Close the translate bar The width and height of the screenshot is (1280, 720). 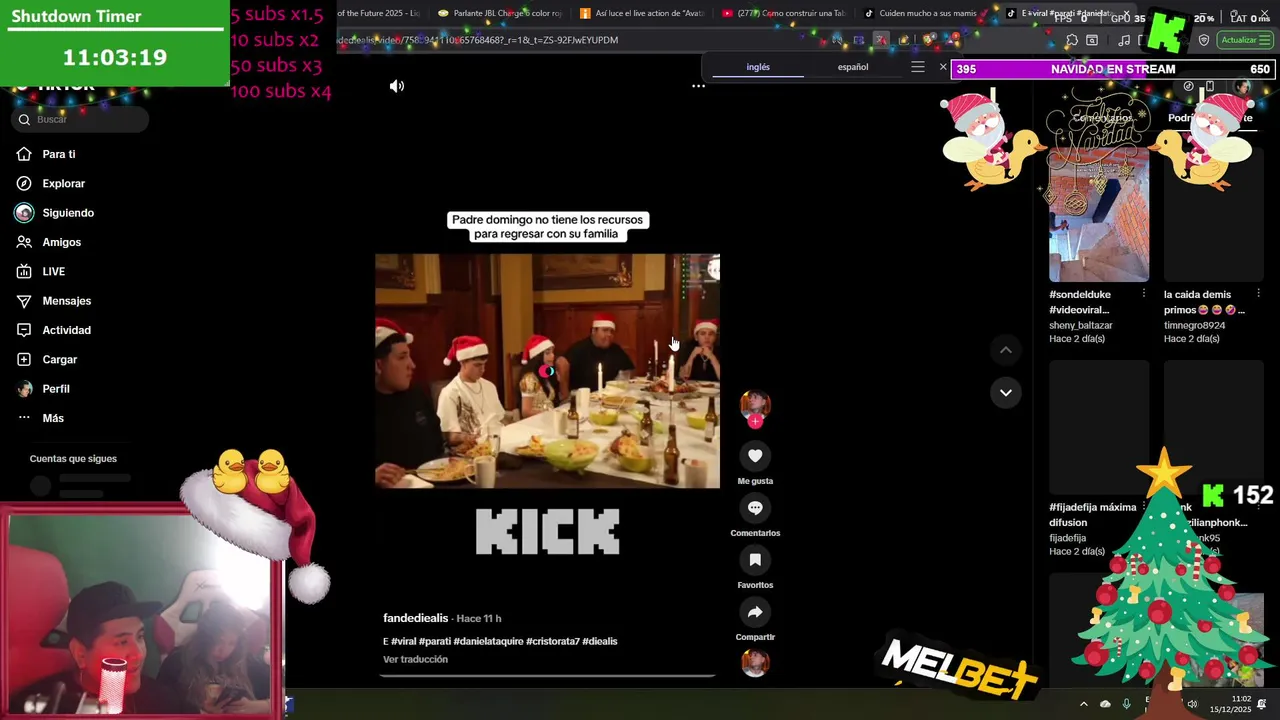click(942, 67)
